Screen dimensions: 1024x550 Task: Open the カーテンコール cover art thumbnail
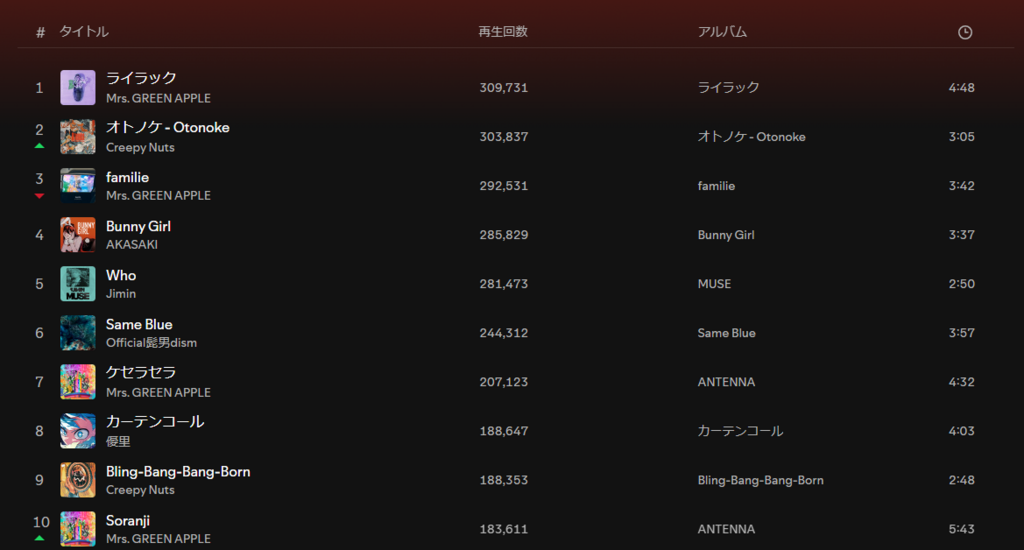pyautogui.click(x=78, y=430)
